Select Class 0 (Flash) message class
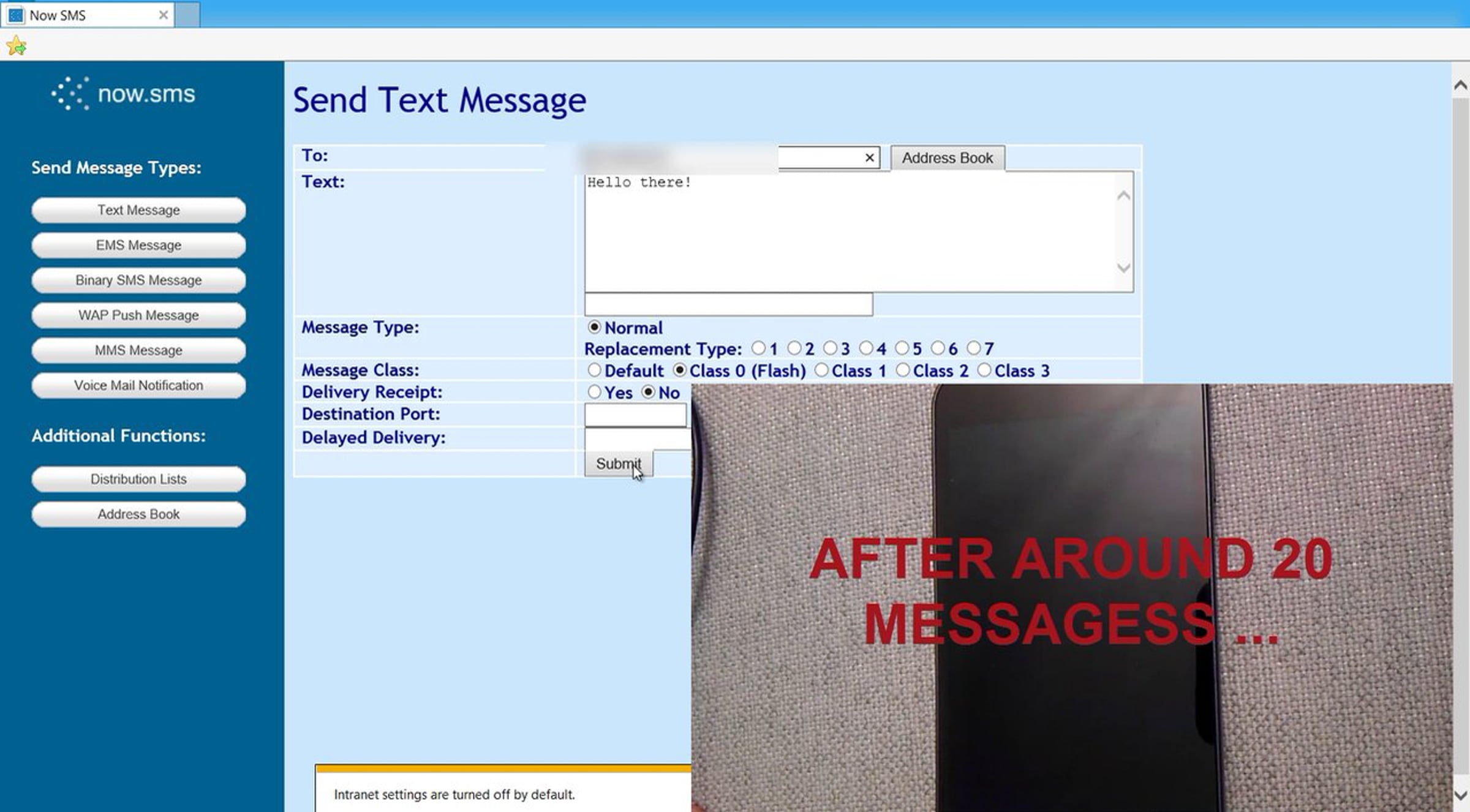 click(679, 370)
